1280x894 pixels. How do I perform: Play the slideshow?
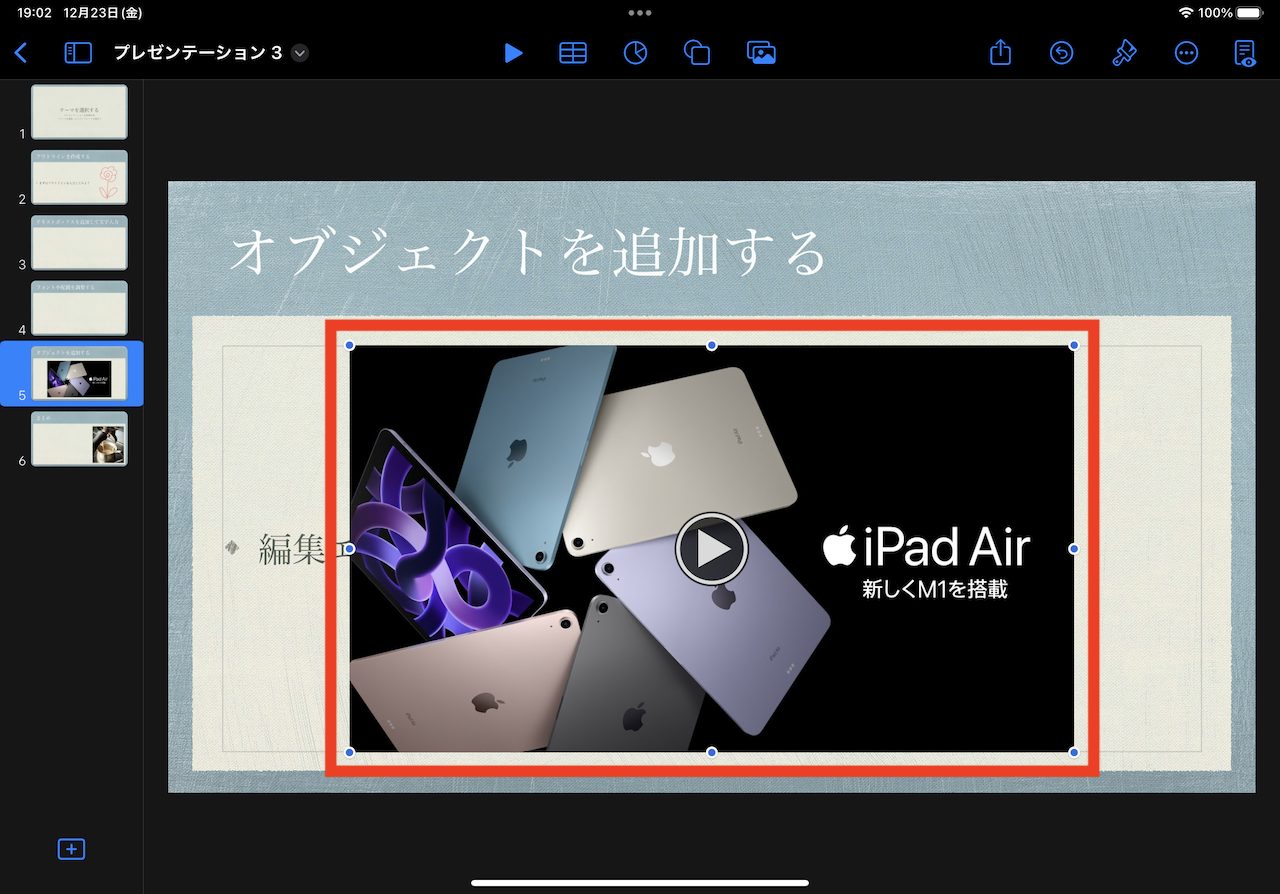pos(513,53)
